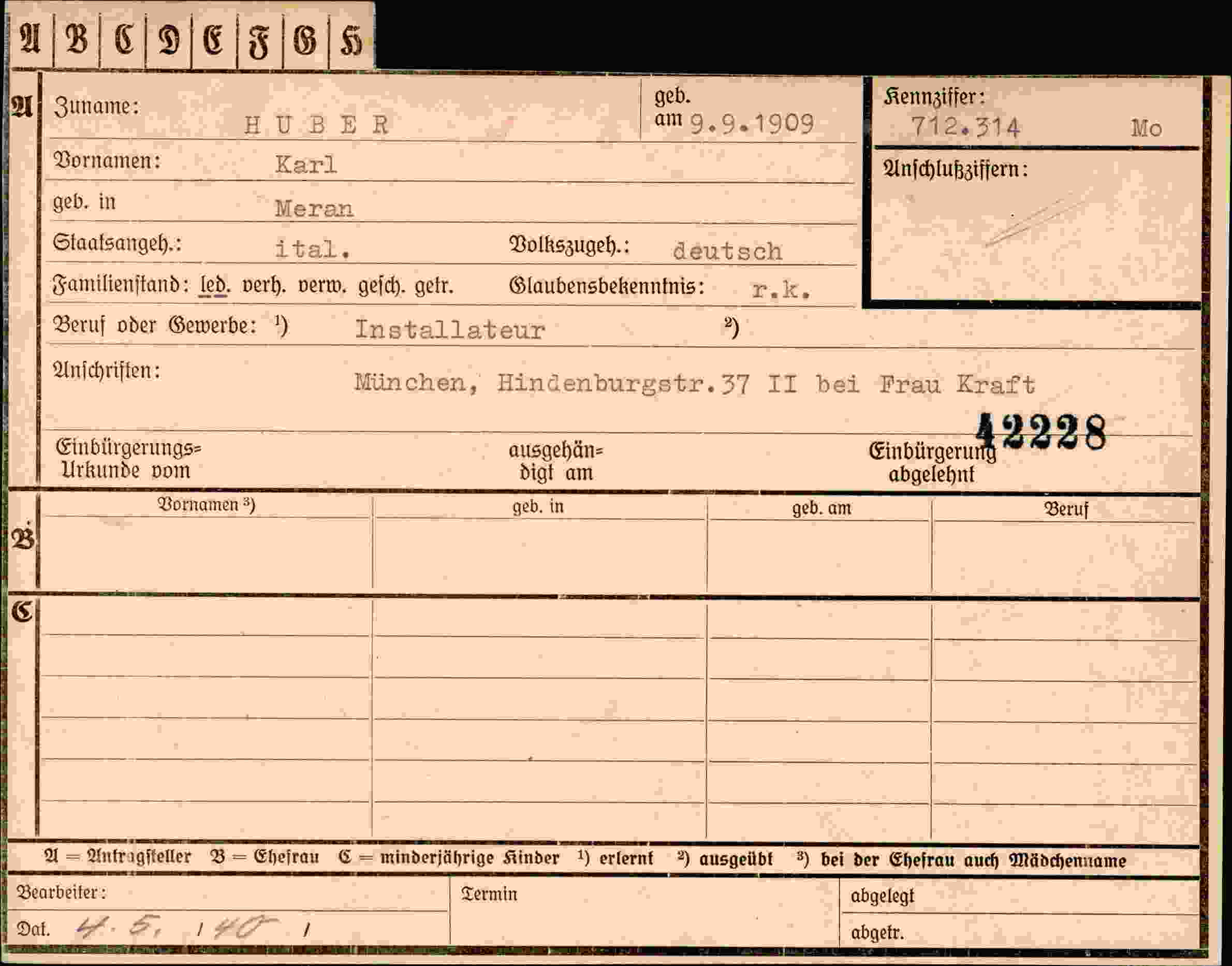Click the geb. in column header
Image resolution: width=1232 pixels, height=966 pixels.
(x=538, y=506)
